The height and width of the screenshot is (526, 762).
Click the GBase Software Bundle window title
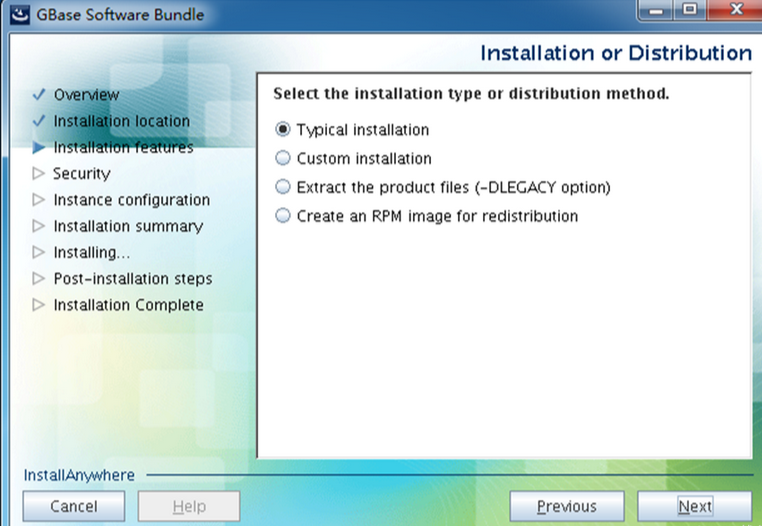click(x=120, y=15)
